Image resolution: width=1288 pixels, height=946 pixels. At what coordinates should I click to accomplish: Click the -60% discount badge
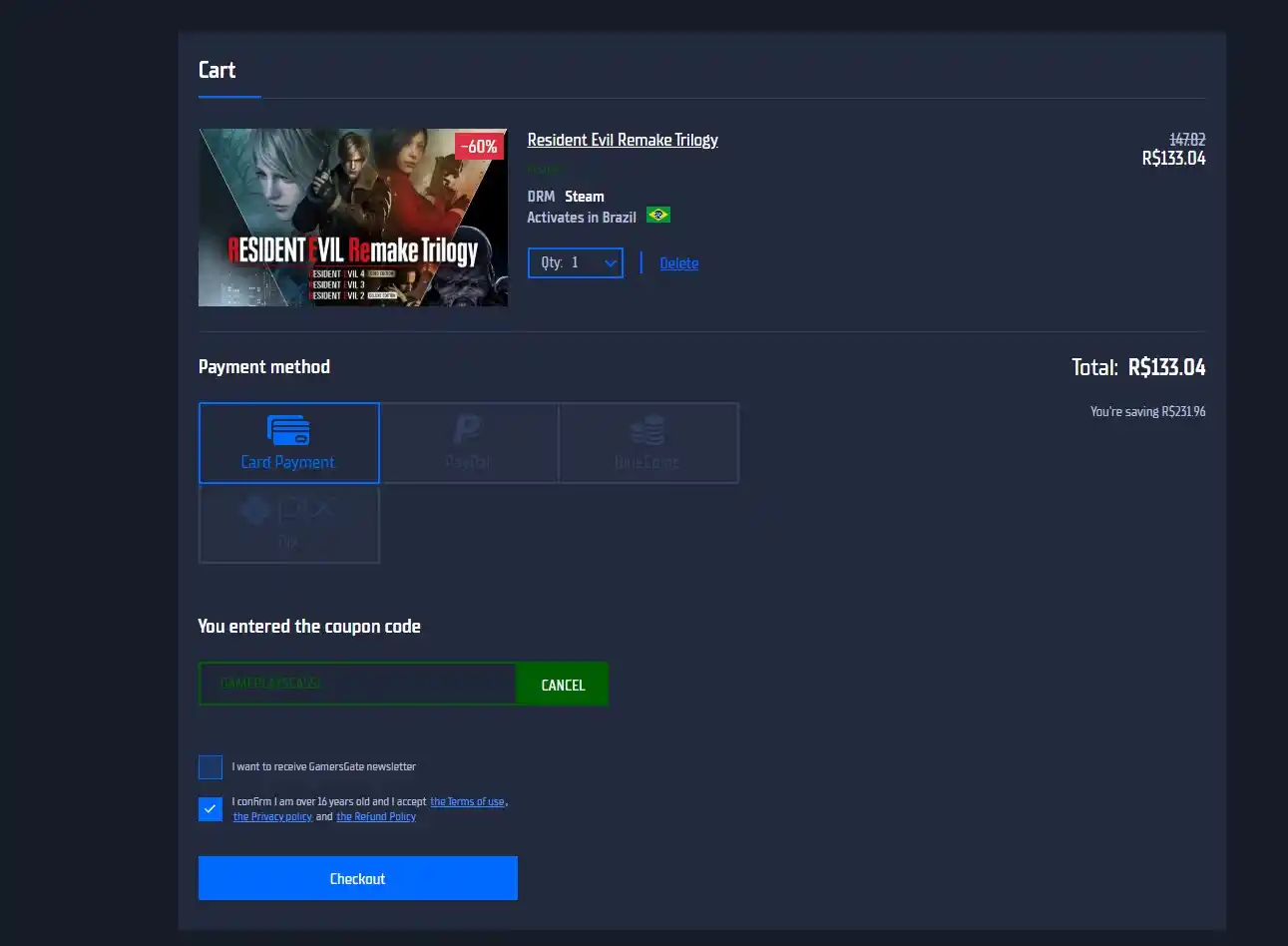point(480,147)
